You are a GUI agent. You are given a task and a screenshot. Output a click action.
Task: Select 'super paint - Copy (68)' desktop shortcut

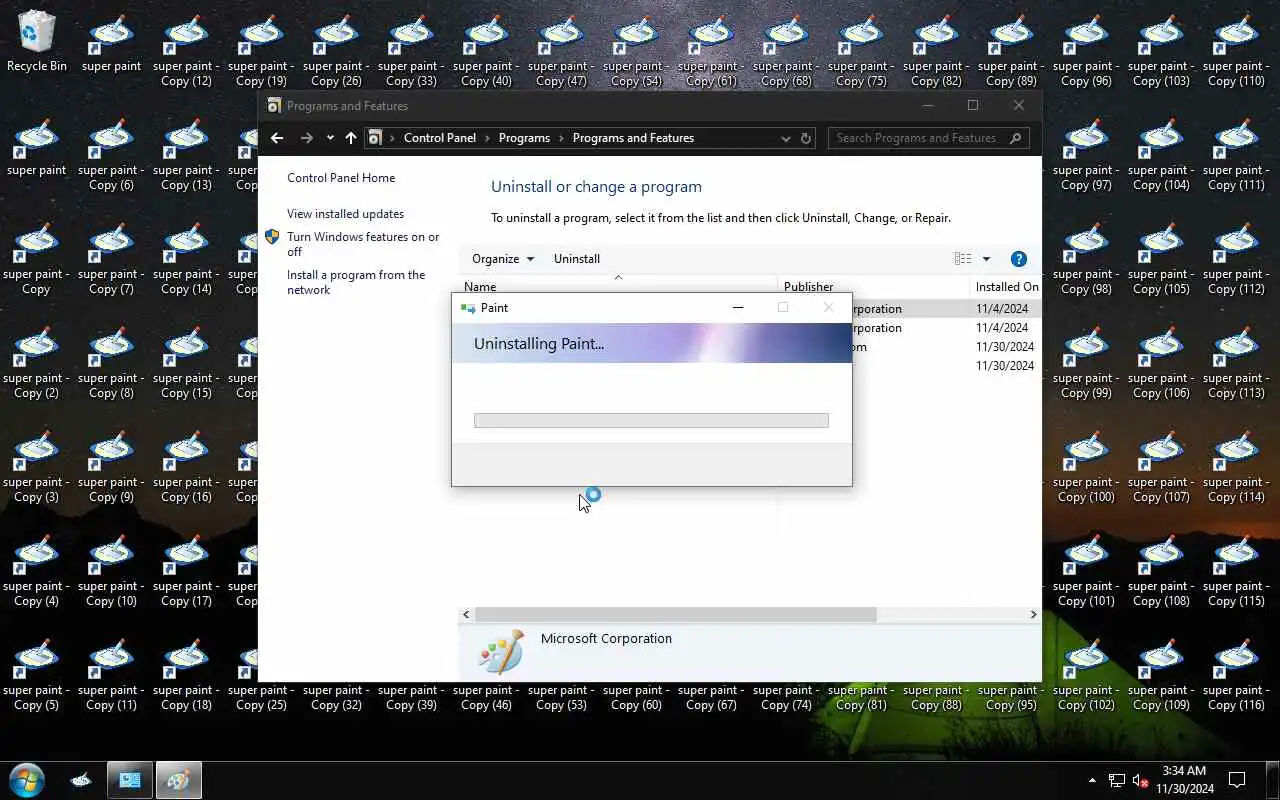[x=786, y=50]
